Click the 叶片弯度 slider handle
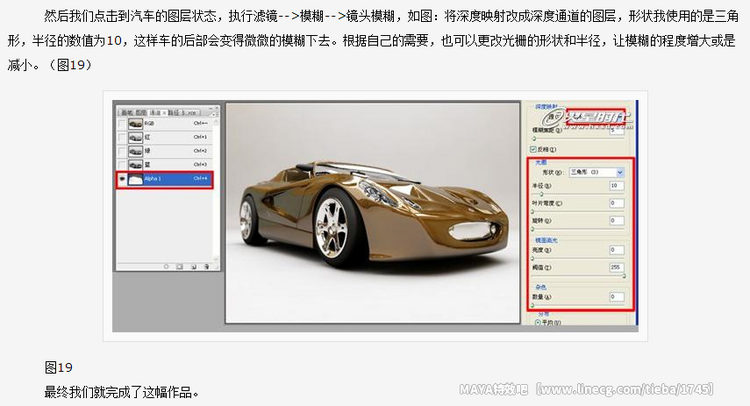The width and height of the screenshot is (750, 406). coord(532,211)
